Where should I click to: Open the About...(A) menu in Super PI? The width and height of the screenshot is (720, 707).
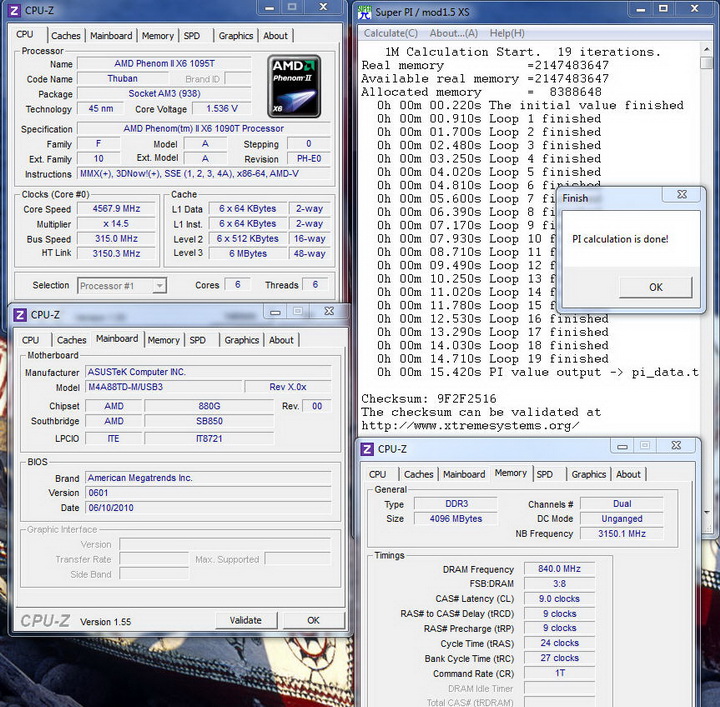tap(454, 33)
